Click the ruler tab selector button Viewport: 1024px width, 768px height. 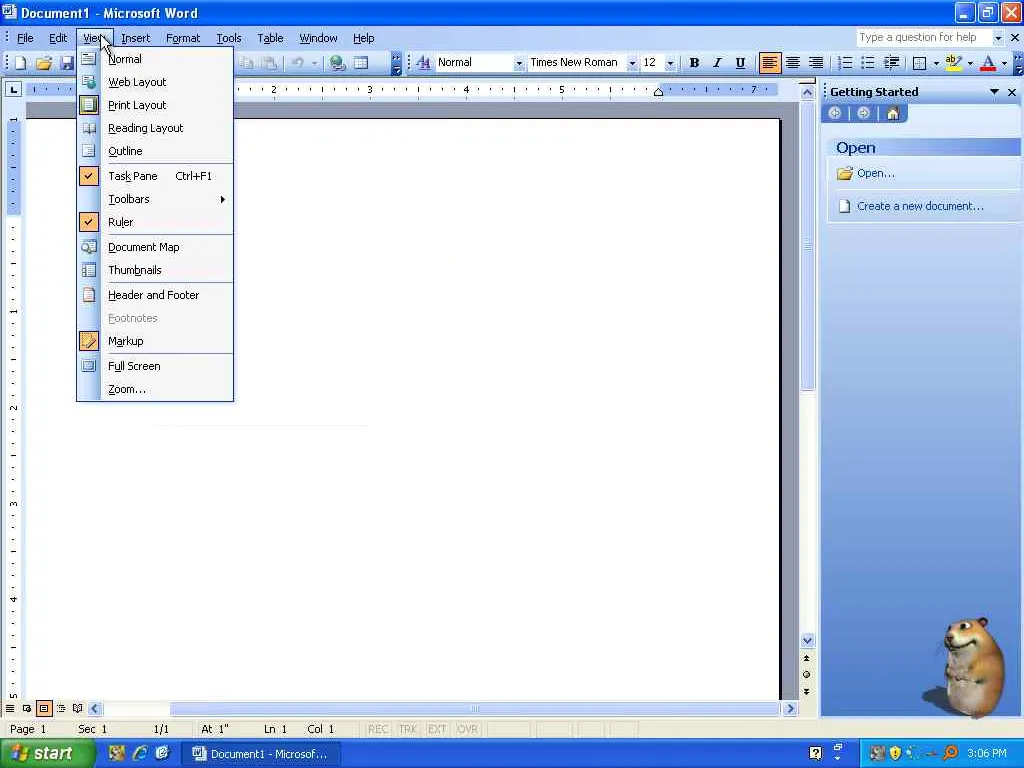(x=13, y=89)
